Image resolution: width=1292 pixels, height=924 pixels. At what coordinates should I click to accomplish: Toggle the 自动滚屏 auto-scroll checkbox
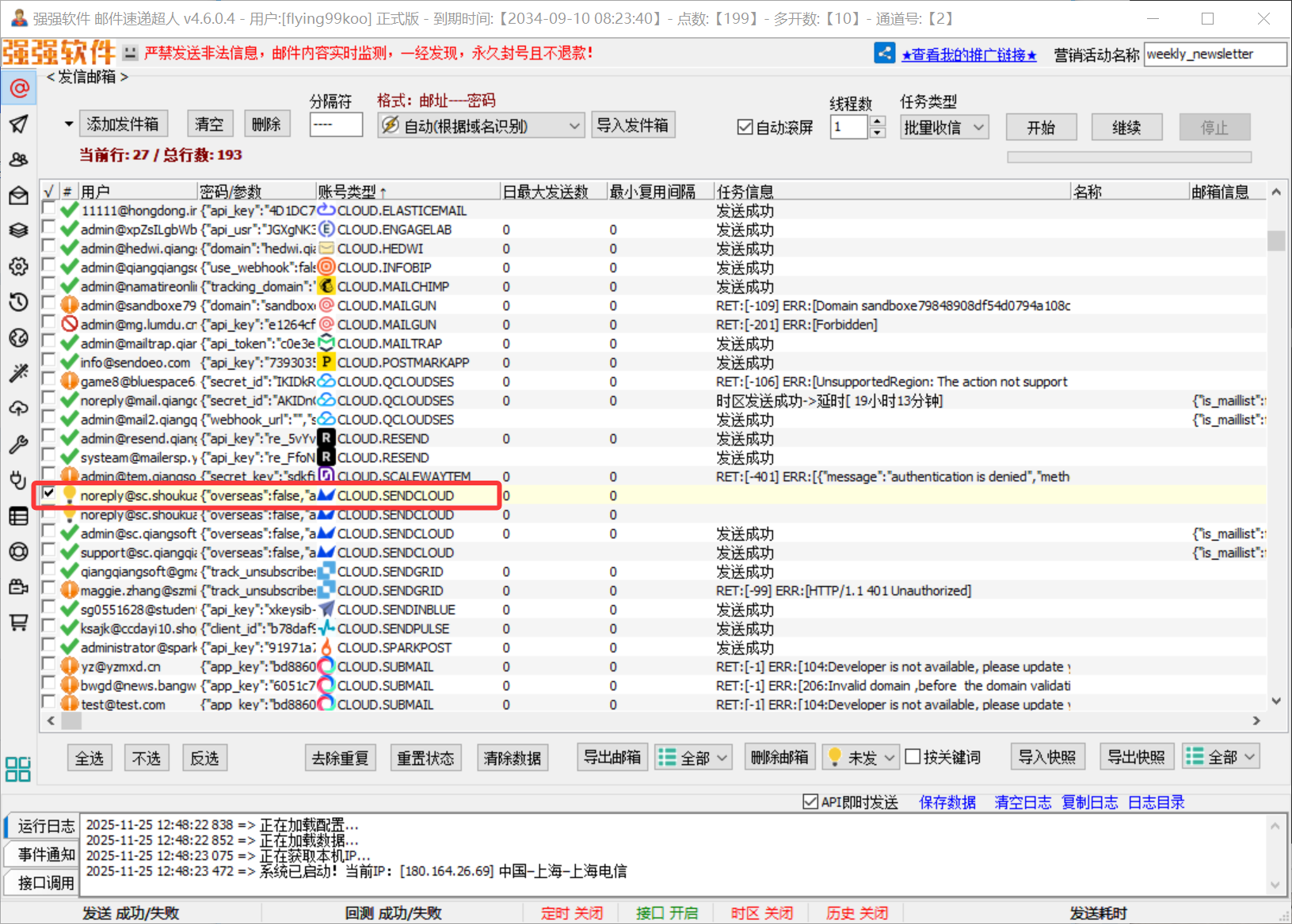click(745, 127)
